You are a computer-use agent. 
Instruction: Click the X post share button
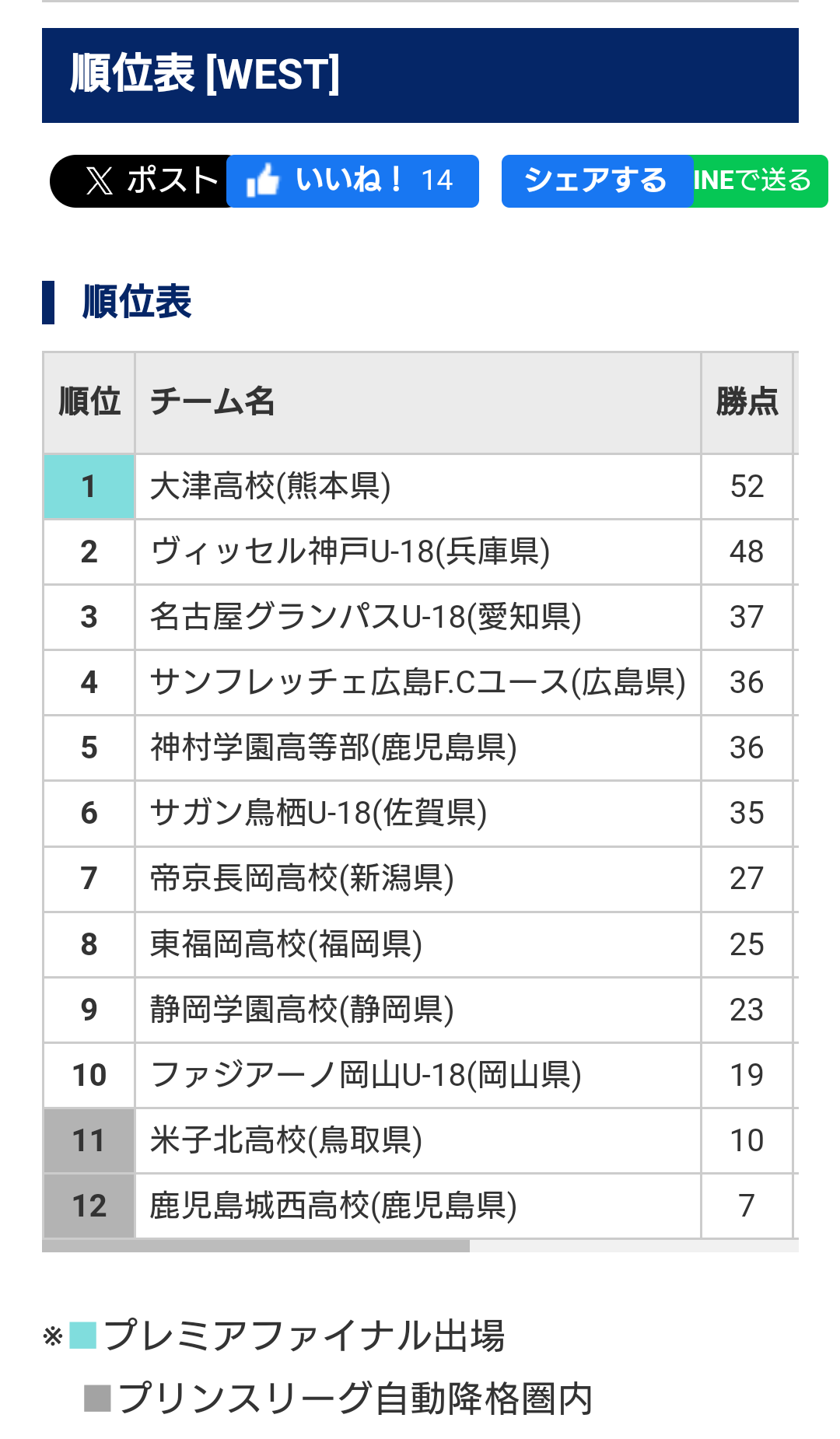point(140,181)
